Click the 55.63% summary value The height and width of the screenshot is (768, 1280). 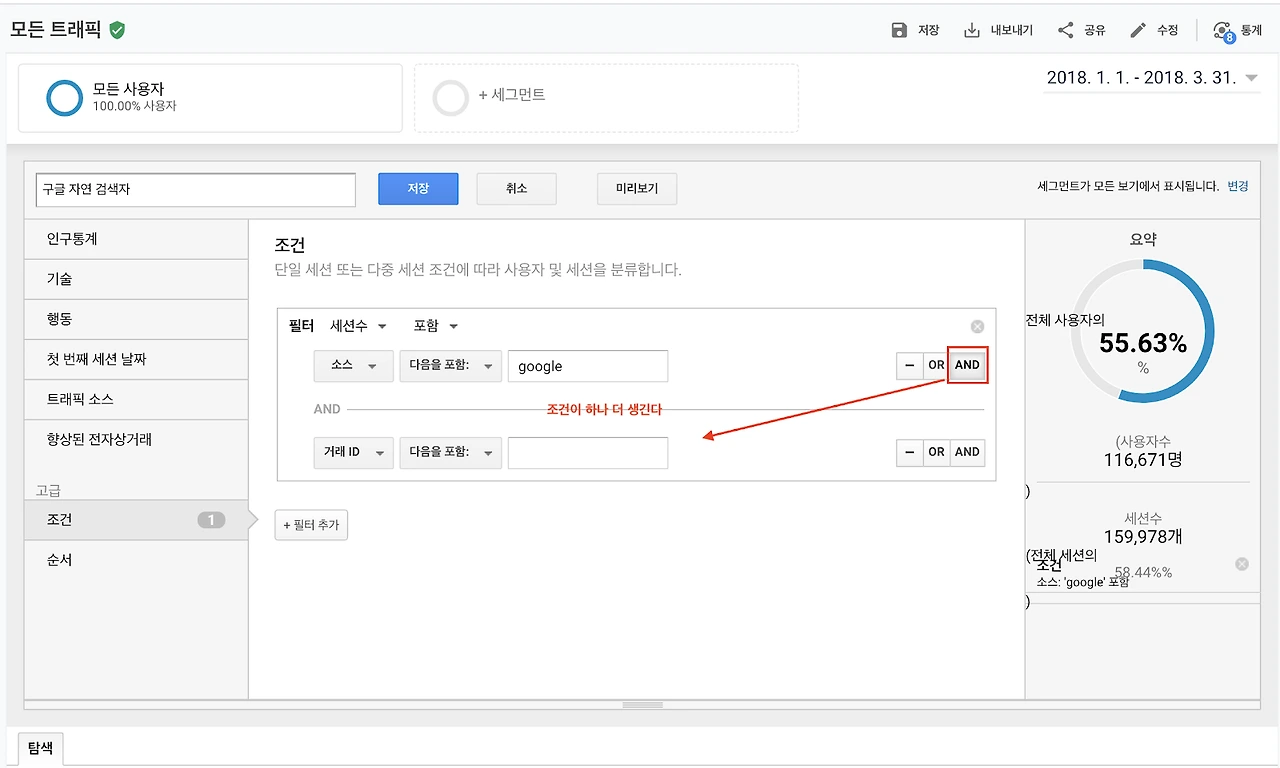[1143, 344]
